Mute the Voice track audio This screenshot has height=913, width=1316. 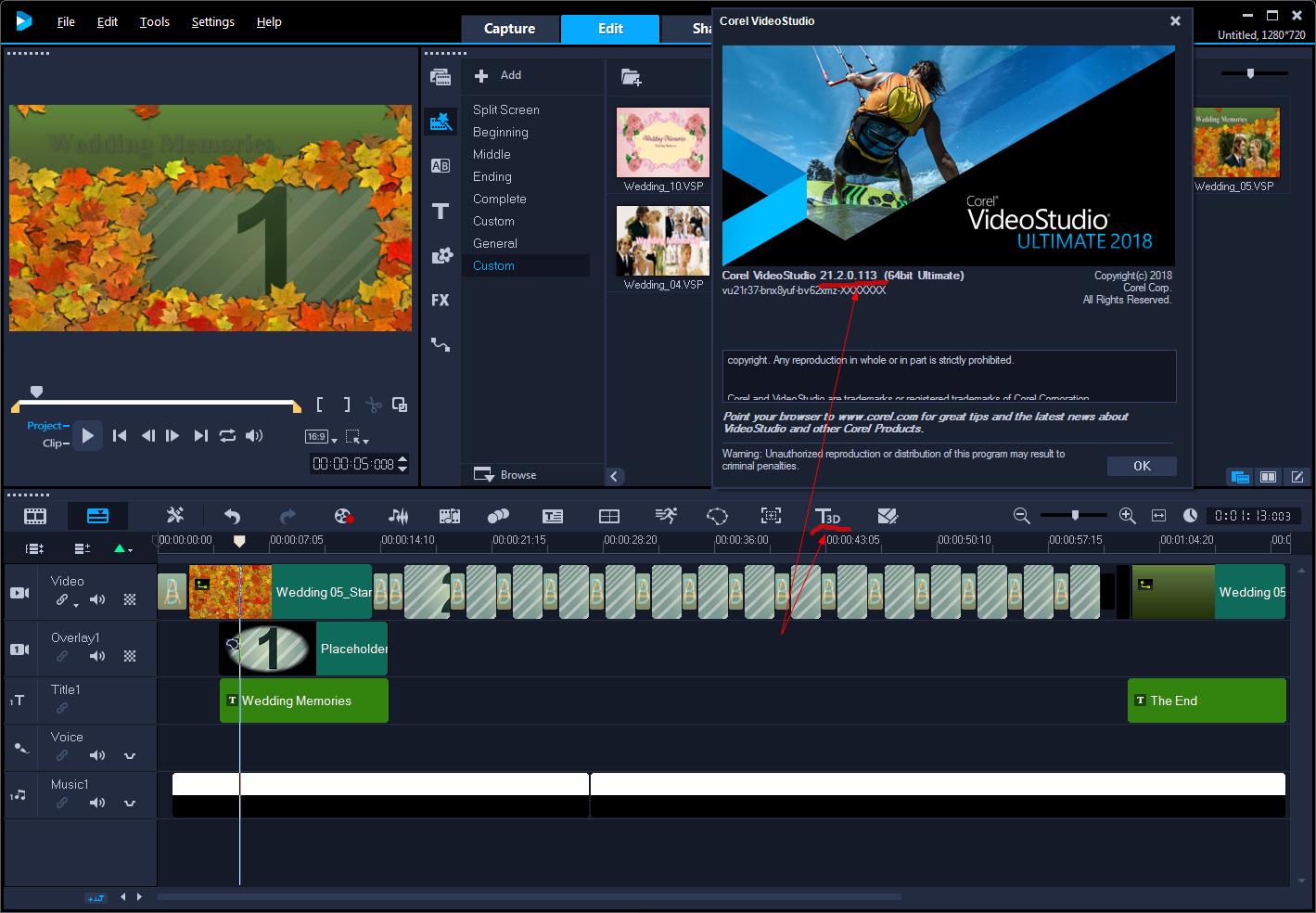point(97,755)
